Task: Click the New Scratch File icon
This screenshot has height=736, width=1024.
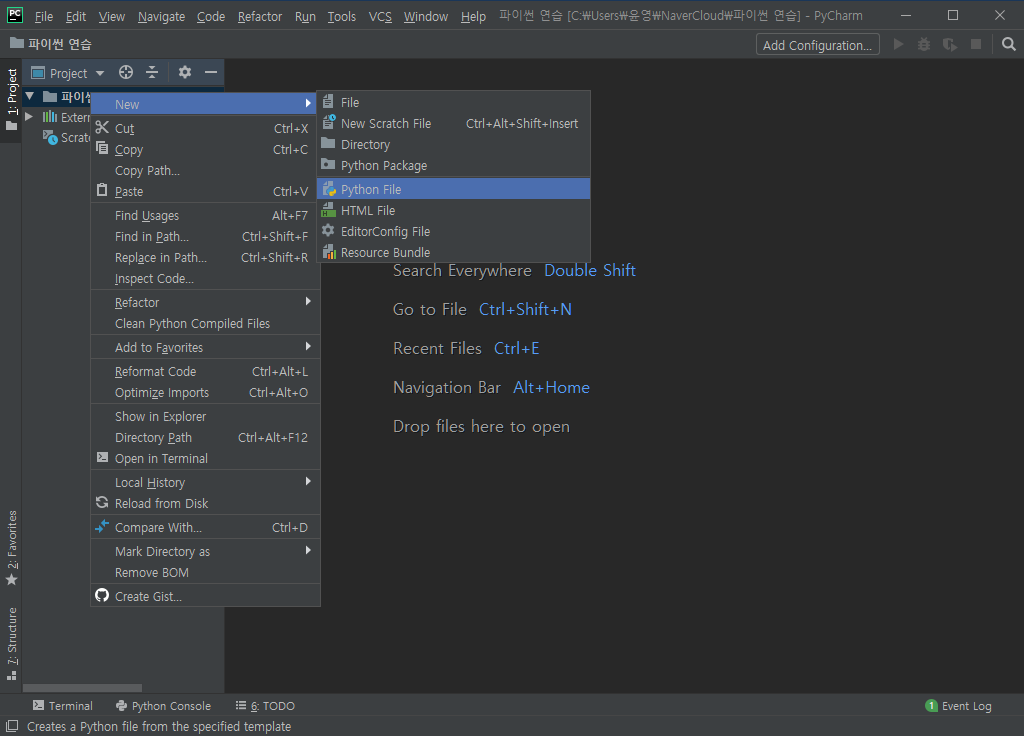Action: (x=328, y=122)
